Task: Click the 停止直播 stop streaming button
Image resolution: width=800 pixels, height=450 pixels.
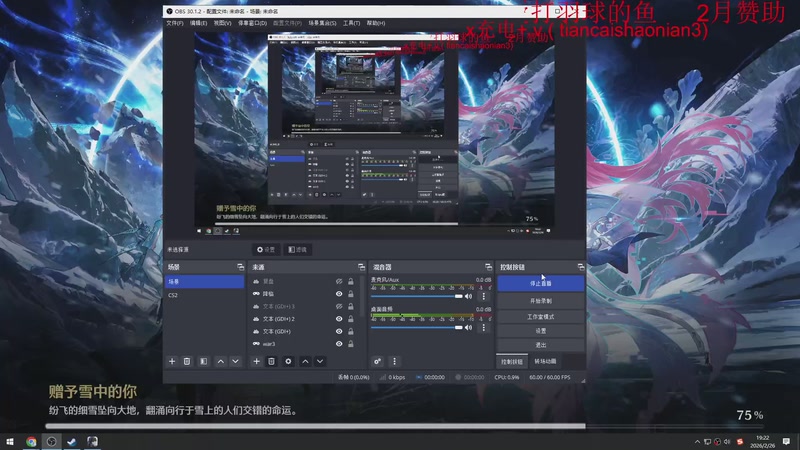Action: point(541,283)
